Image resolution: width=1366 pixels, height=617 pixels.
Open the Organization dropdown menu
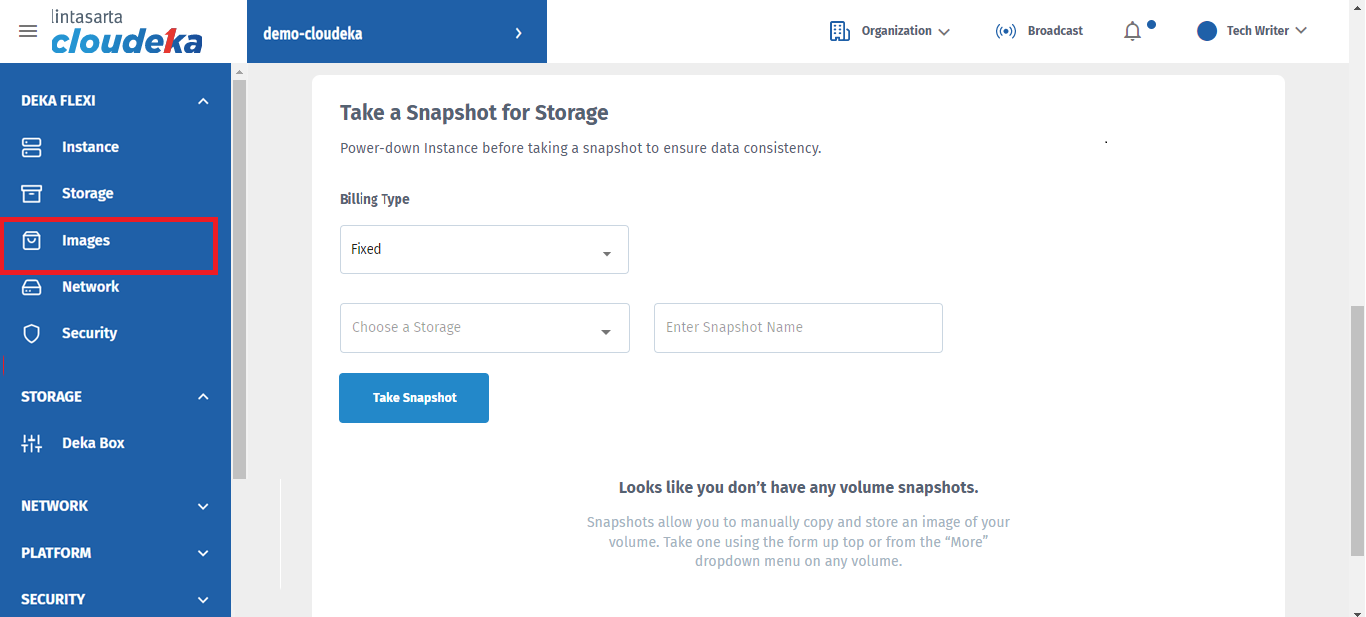pyautogui.click(x=890, y=31)
